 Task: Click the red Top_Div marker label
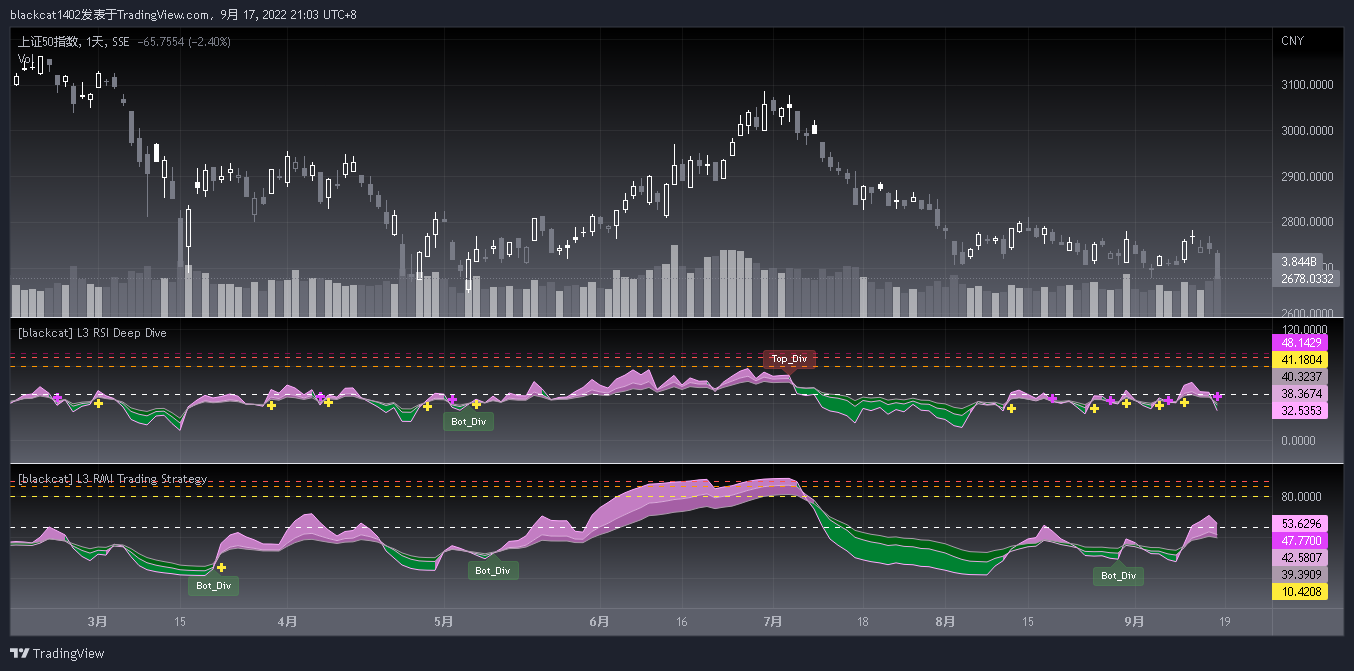790,358
